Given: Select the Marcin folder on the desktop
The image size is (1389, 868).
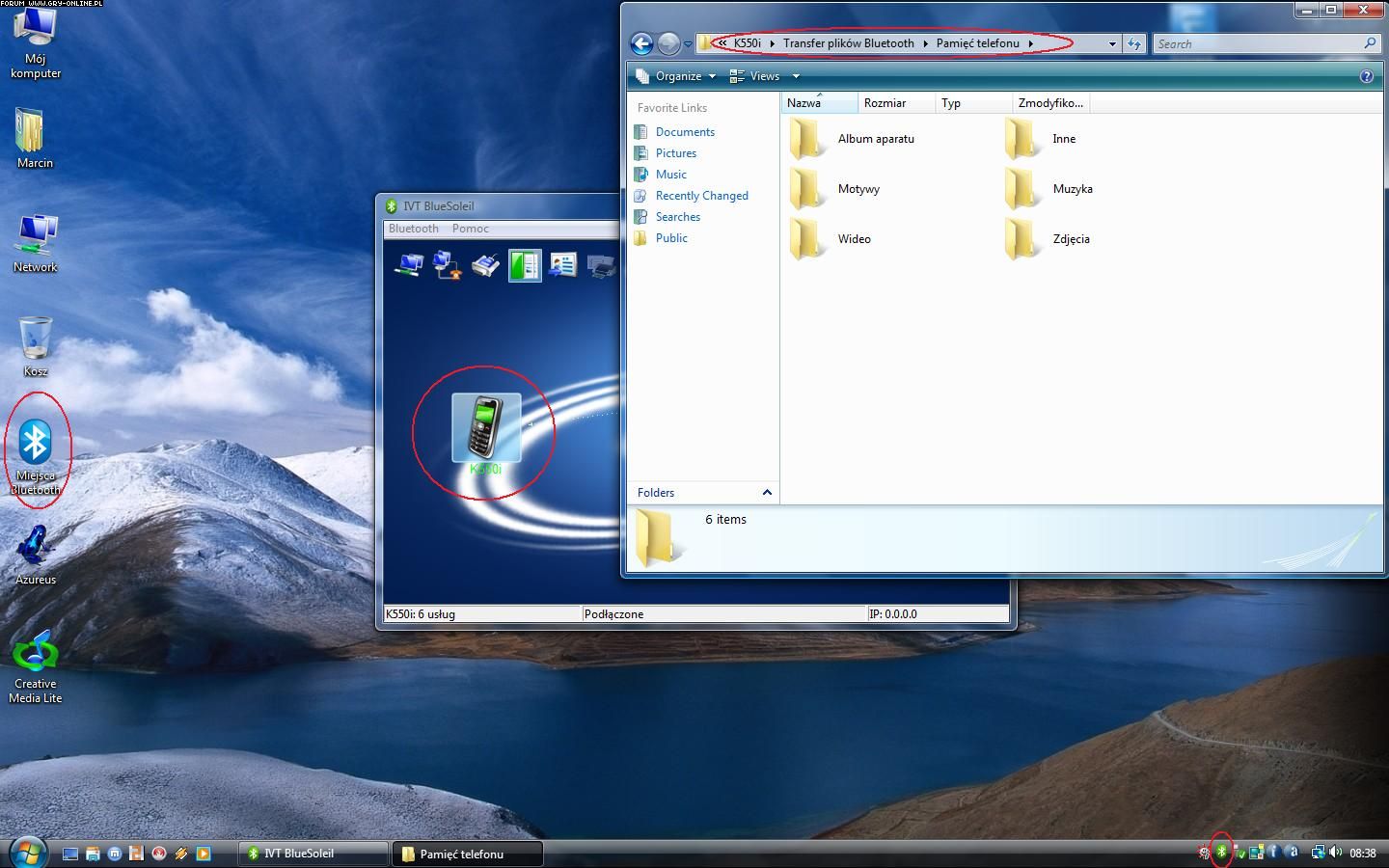Looking at the screenshot, I should pos(35,138).
